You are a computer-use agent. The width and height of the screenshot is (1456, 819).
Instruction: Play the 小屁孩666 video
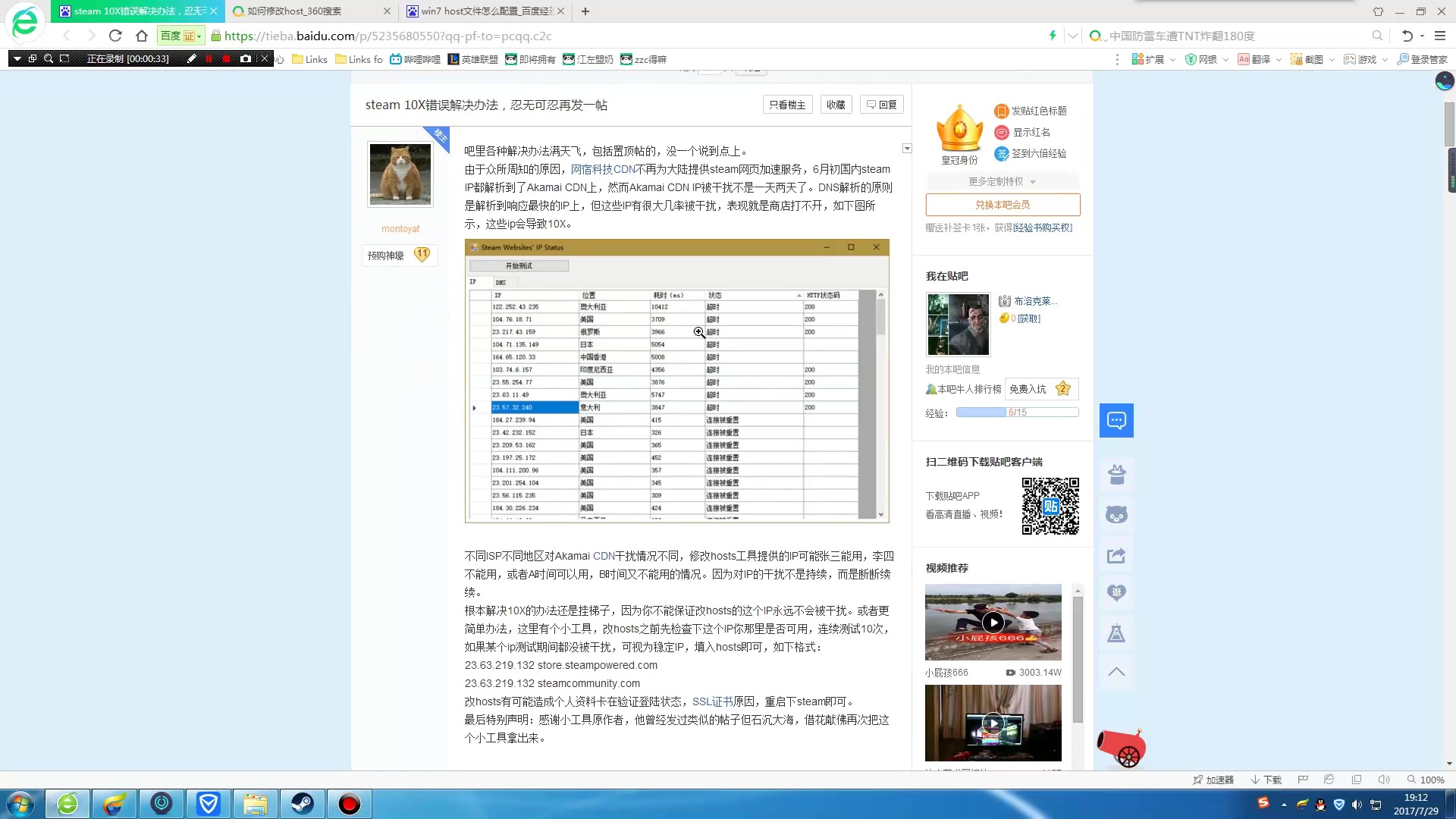coord(993,623)
